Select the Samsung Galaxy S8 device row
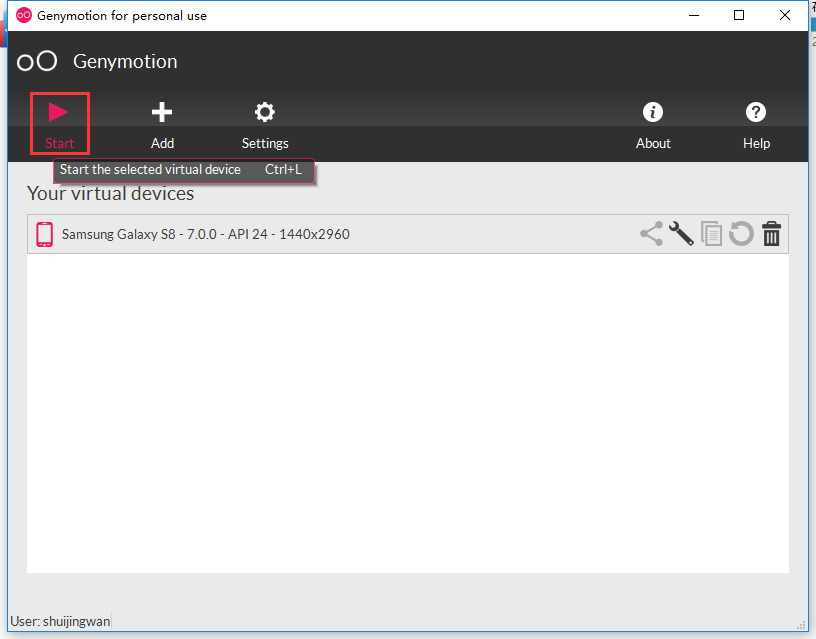This screenshot has height=639, width=816. pyautogui.click(x=408, y=234)
